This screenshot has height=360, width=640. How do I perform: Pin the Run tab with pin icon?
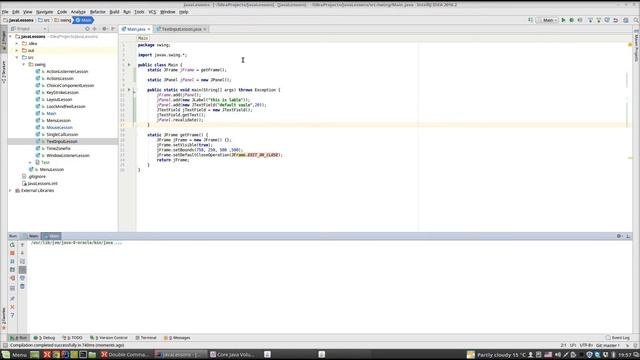click(x=12, y=299)
